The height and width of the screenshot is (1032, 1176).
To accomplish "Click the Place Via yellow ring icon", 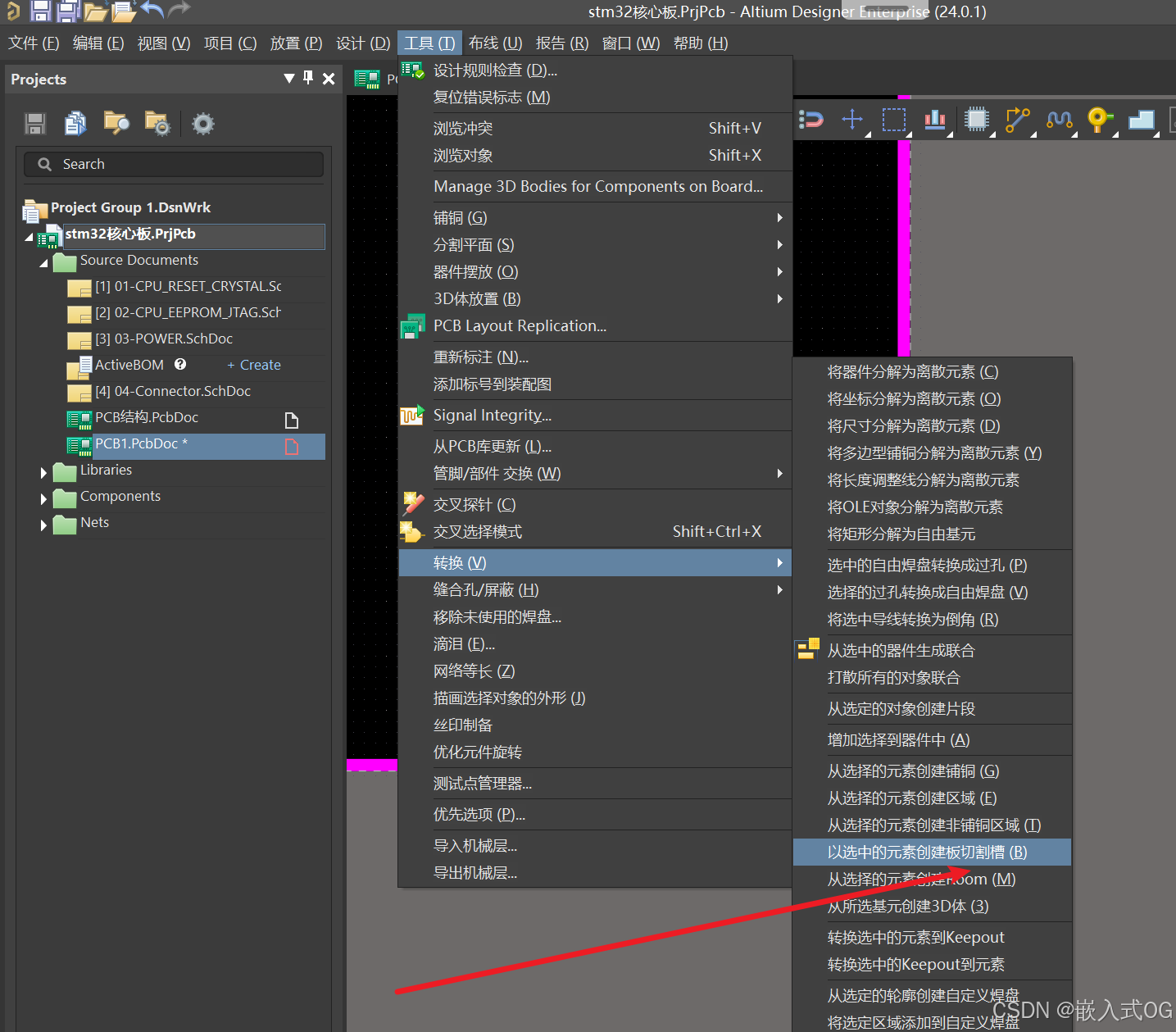I will [x=1098, y=120].
